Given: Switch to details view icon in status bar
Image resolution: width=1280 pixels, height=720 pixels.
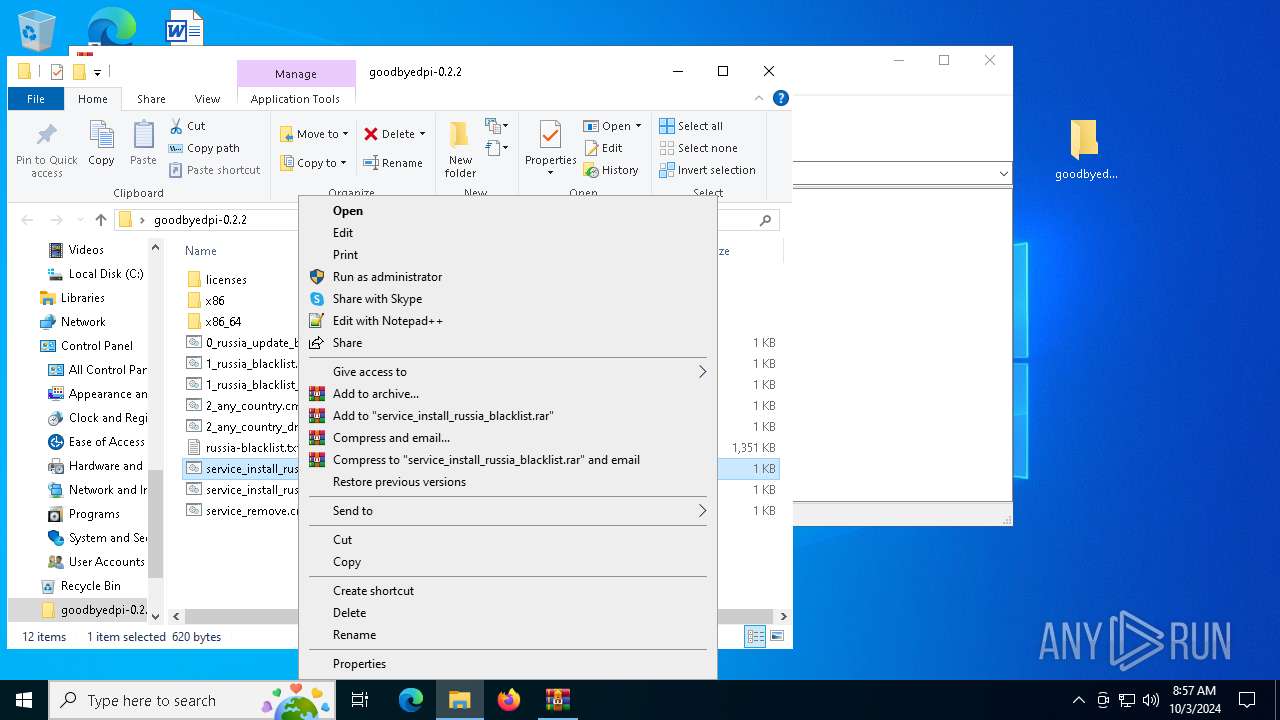Looking at the screenshot, I should (756, 636).
